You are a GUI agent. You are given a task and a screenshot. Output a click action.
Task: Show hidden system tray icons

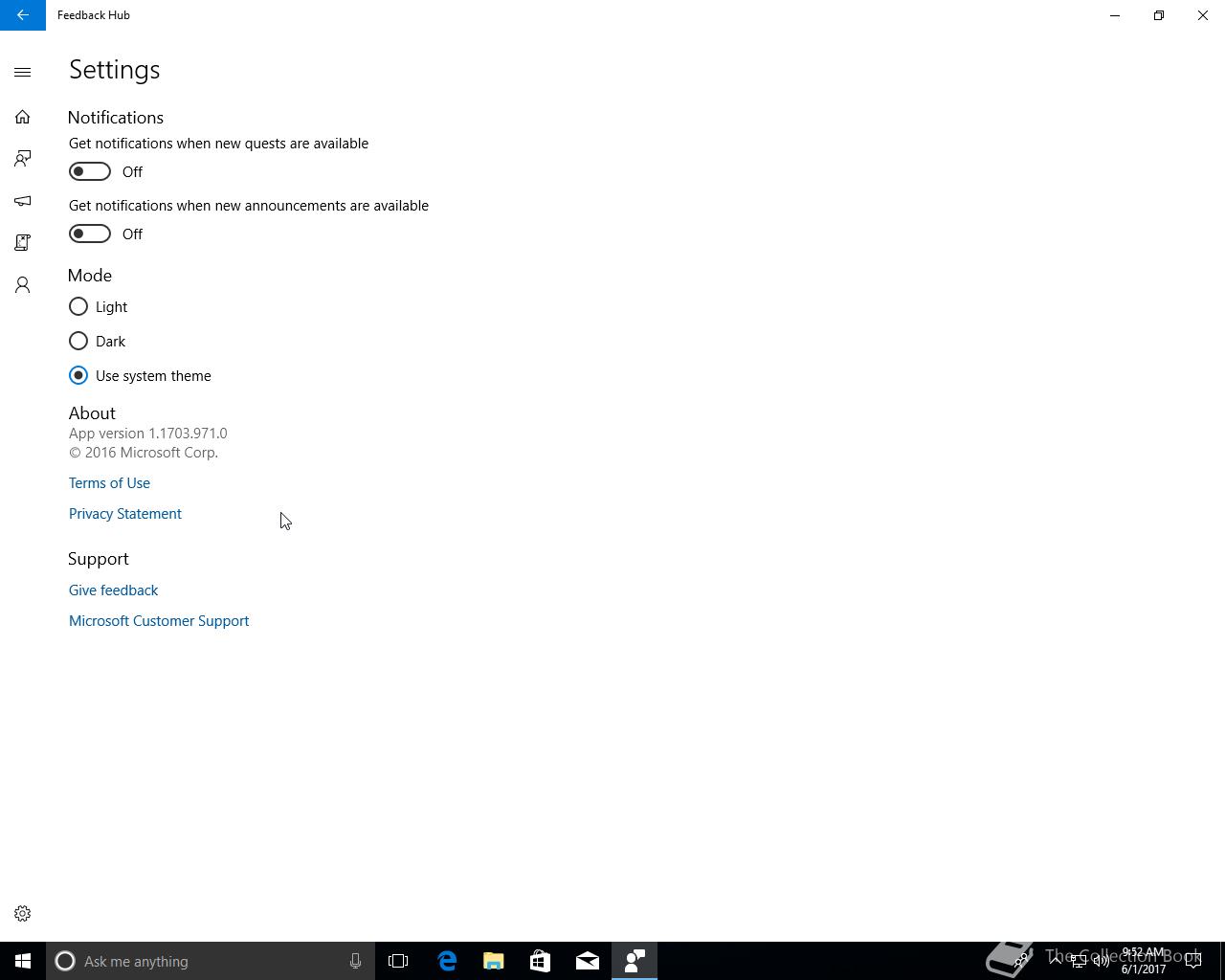pyautogui.click(x=1056, y=961)
